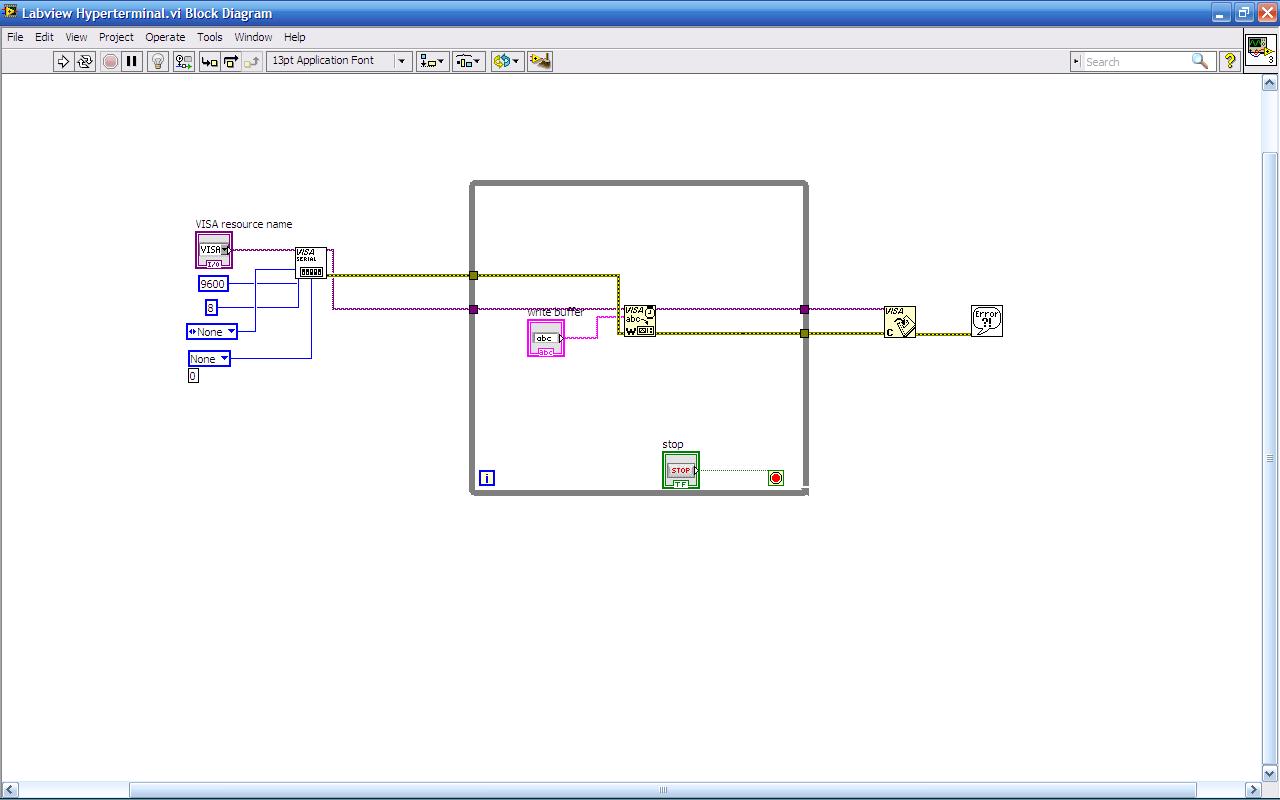Click the Run arrow button
Image resolution: width=1280 pixels, height=800 pixels.
(63, 61)
